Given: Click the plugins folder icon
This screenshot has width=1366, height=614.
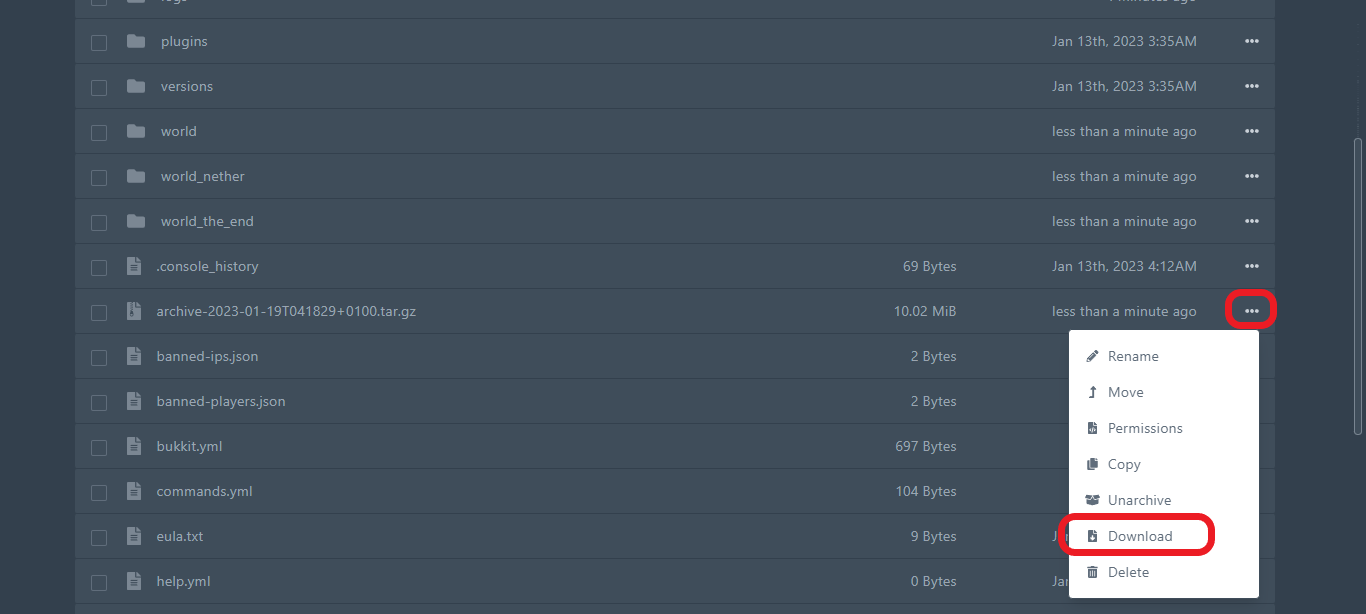Looking at the screenshot, I should [x=136, y=41].
